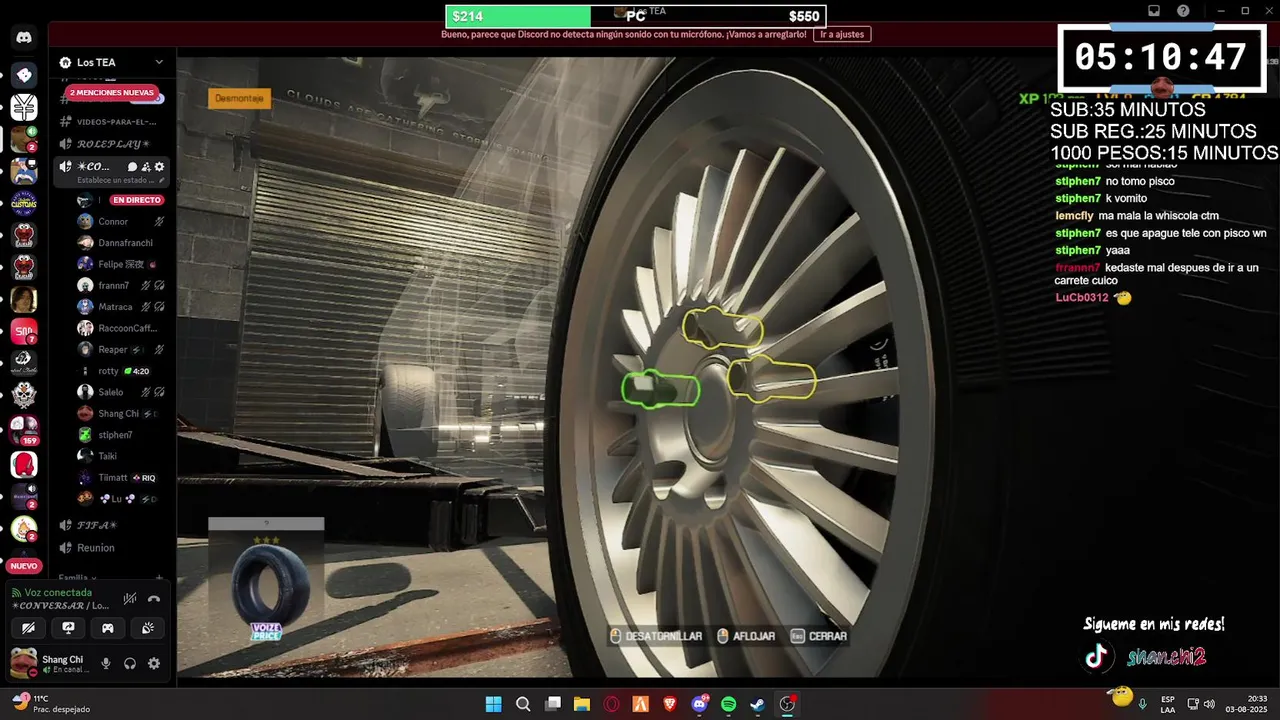1280x720 pixels.
Task: Open the server with the yen symbol icon
Action: (x=24, y=106)
